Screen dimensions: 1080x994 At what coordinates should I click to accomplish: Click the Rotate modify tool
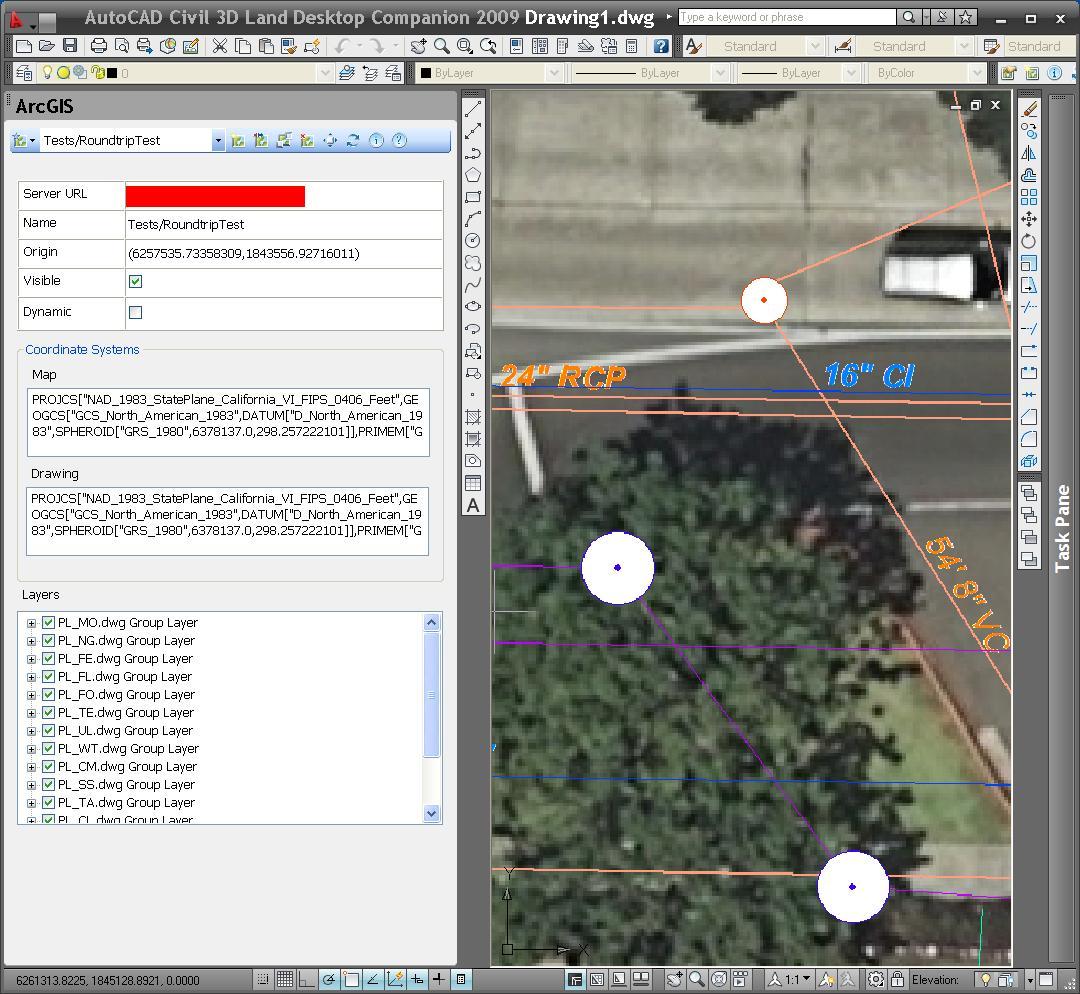point(1029,241)
